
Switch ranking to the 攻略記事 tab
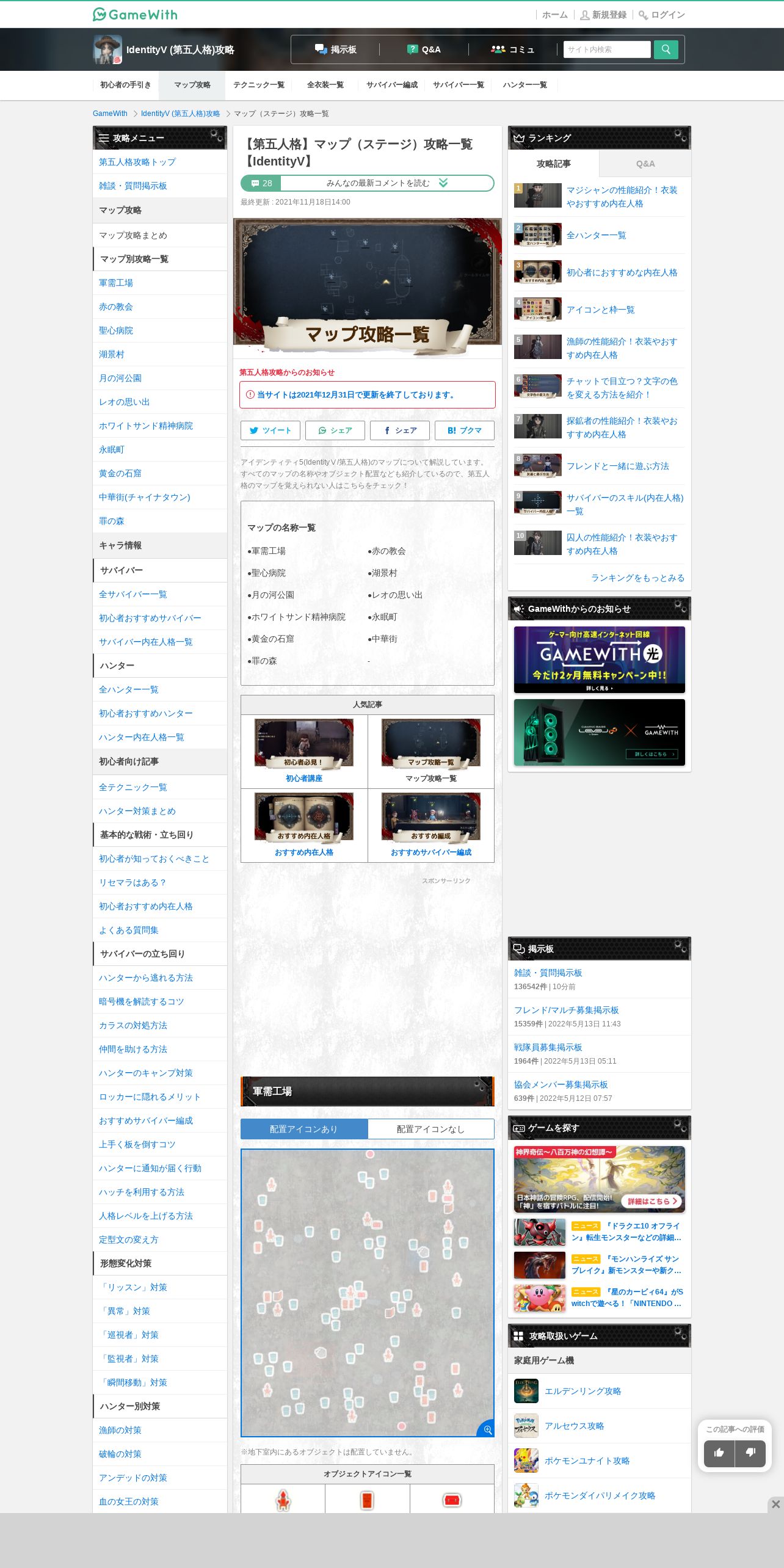(554, 164)
